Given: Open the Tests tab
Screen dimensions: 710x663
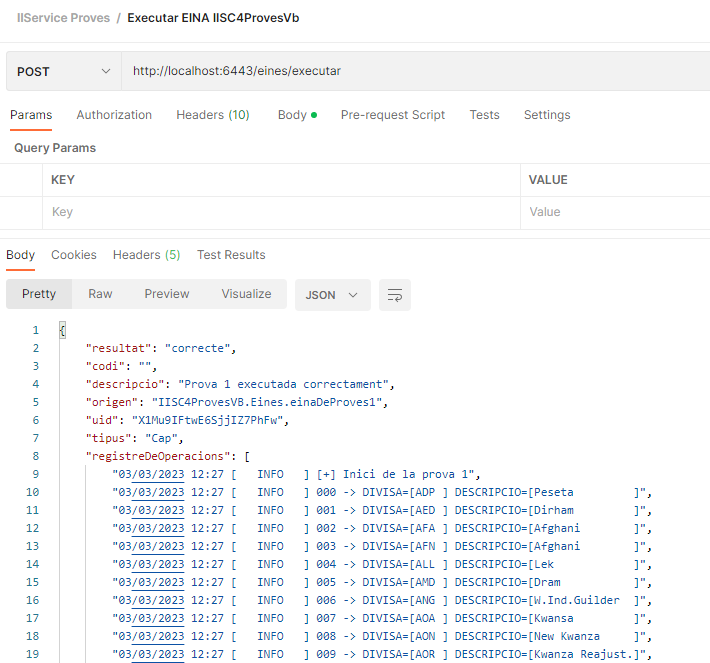Looking at the screenshot, I should click(484, 115).
